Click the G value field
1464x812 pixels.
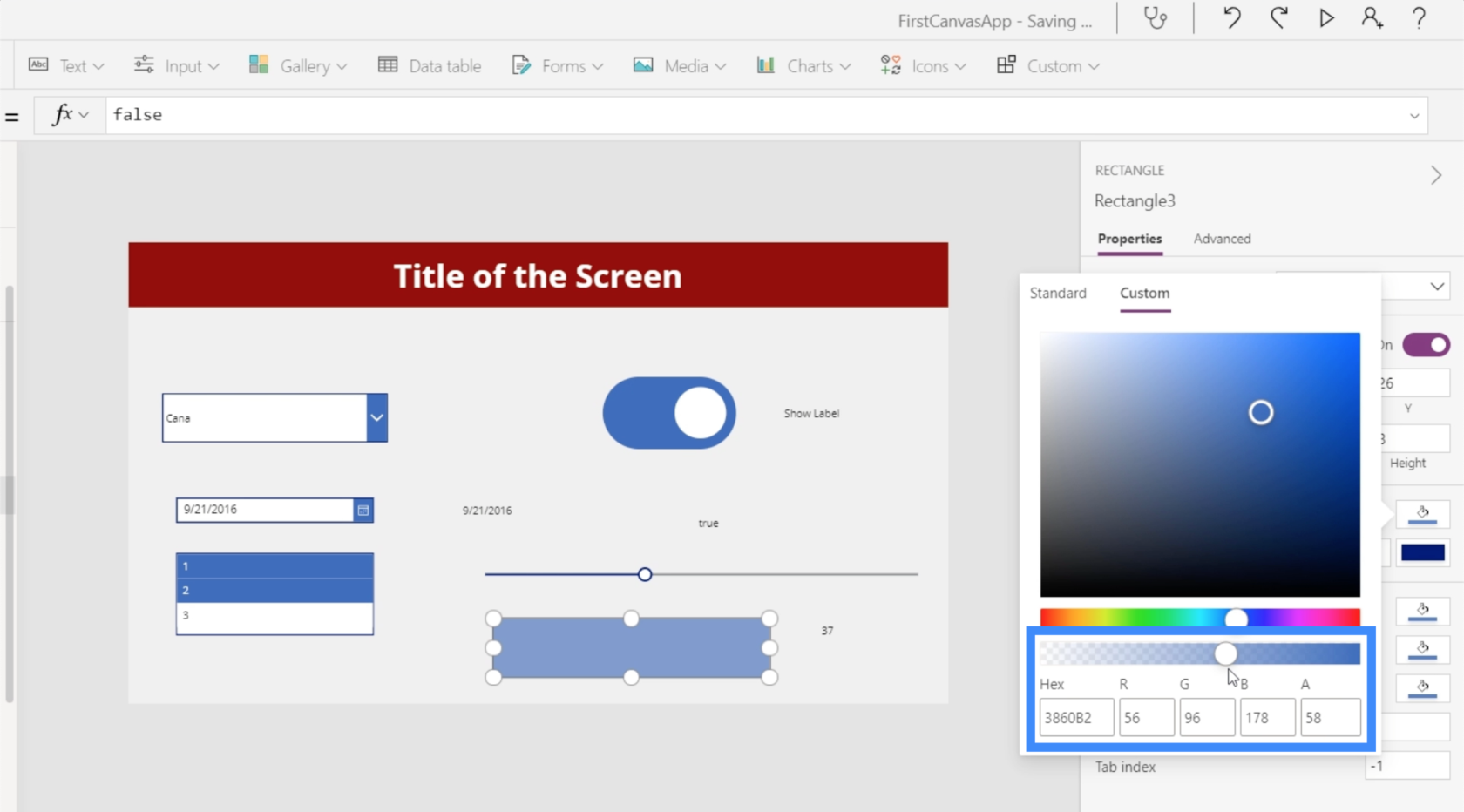click(x=1207, y=718)
